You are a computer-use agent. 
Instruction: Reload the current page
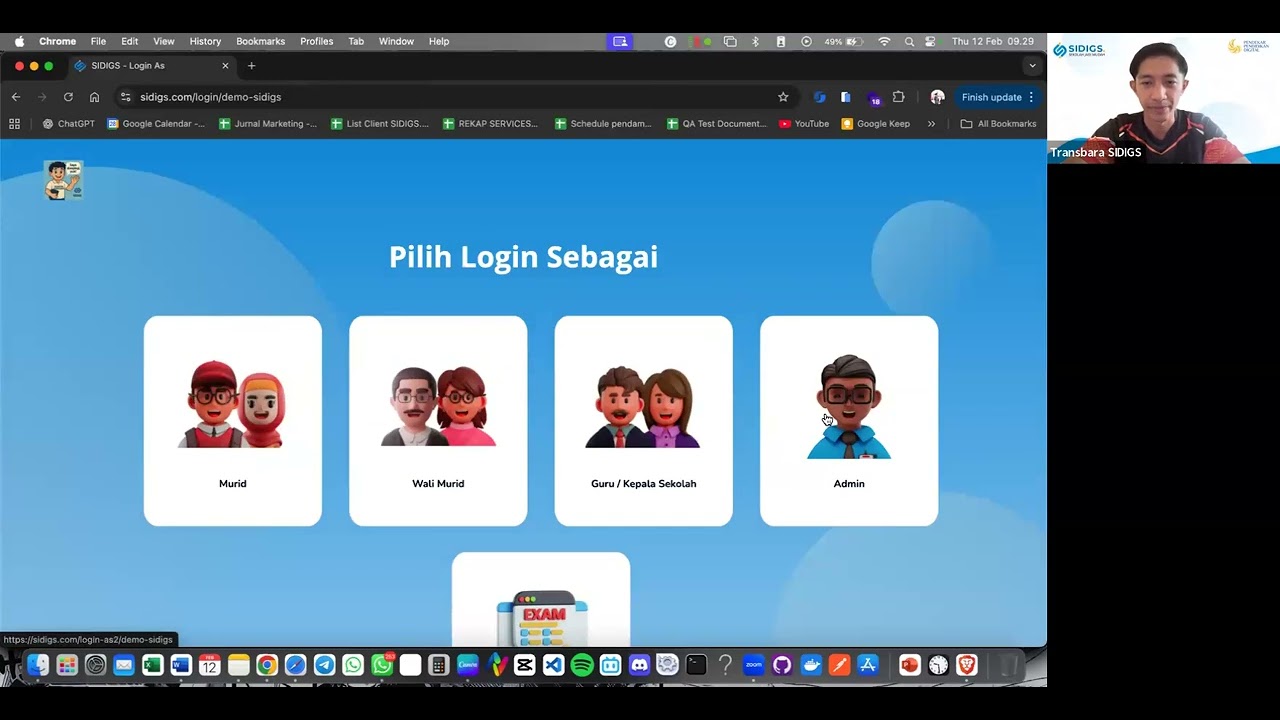pos(68,97)
